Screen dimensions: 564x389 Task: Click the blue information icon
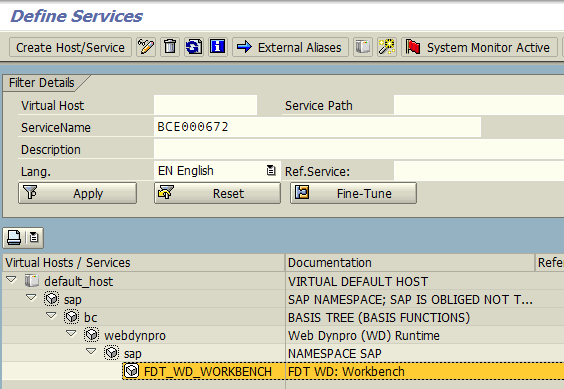(x=218, y=47)
